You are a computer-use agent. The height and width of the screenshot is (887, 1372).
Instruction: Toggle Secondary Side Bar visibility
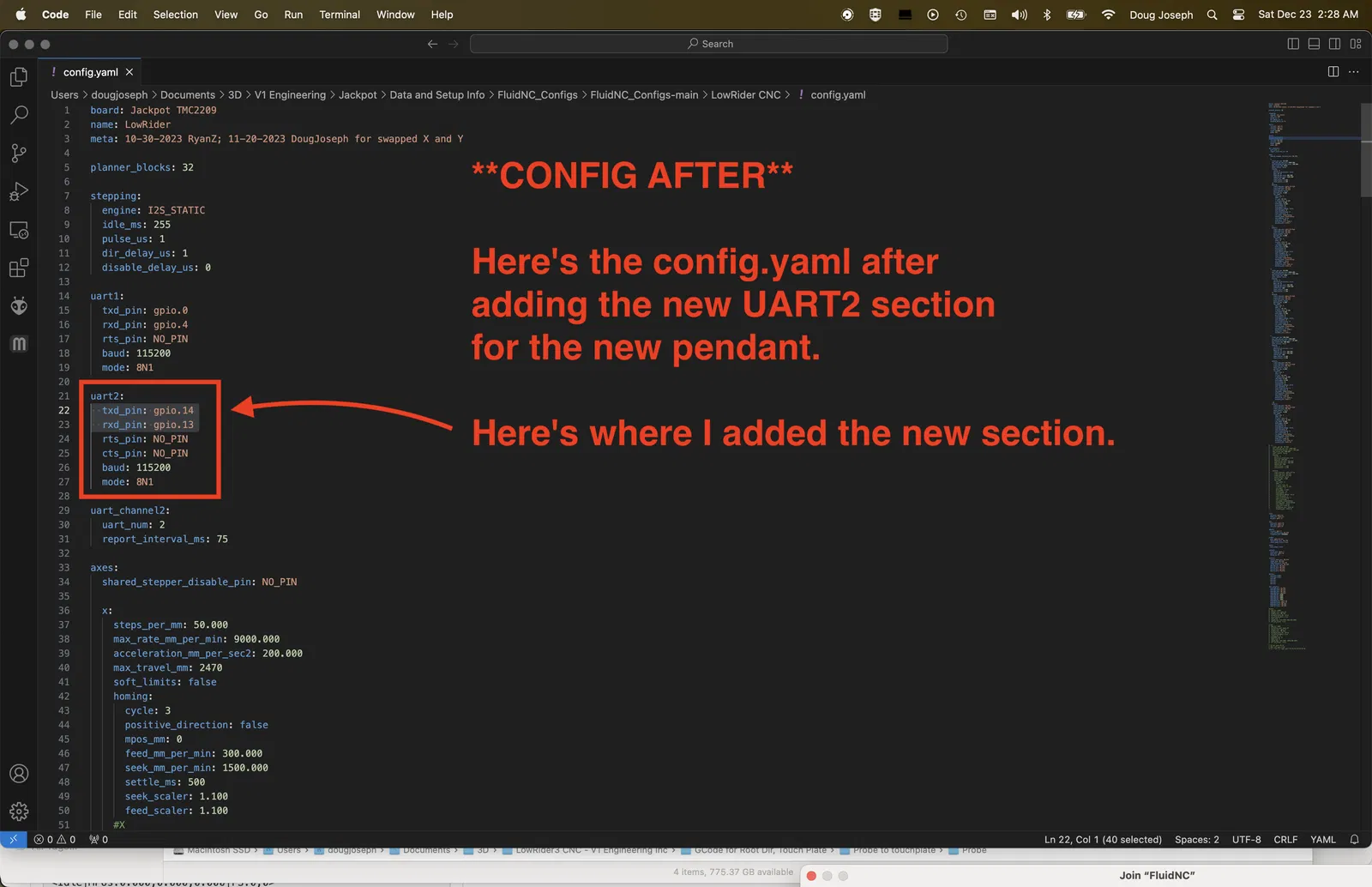click(x=1335, y=44)
